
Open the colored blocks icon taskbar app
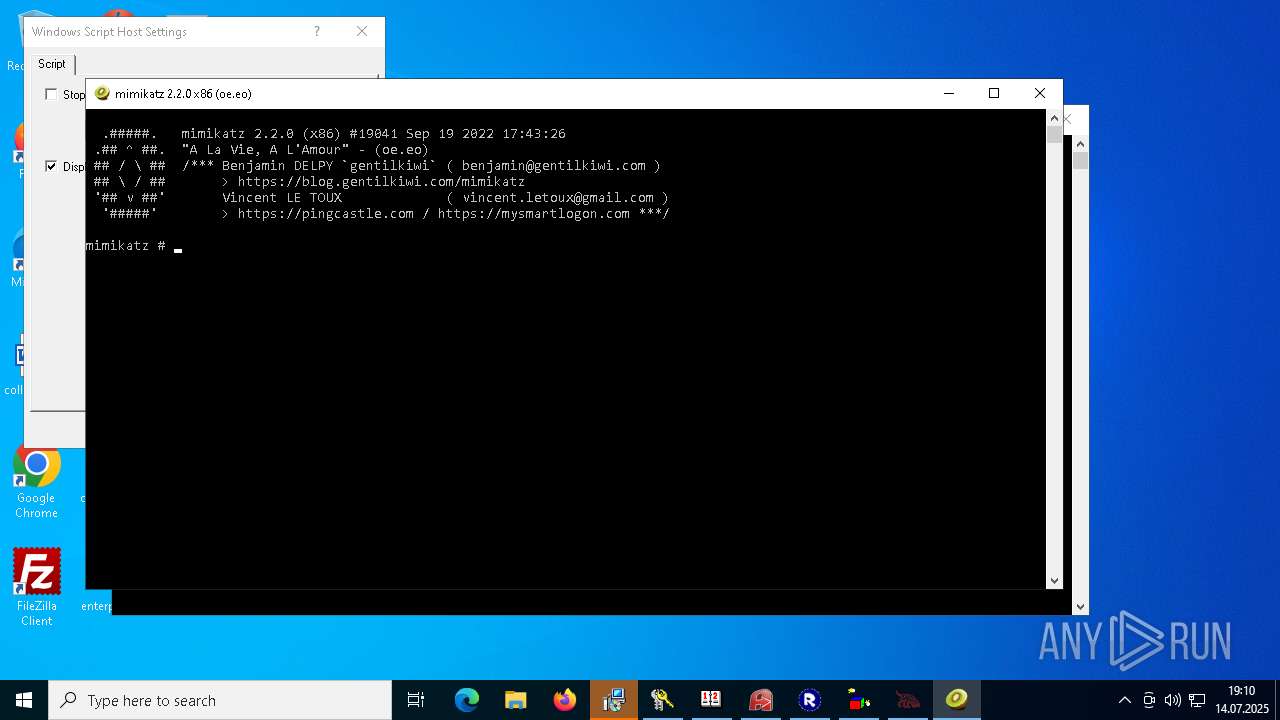point(858,700)
